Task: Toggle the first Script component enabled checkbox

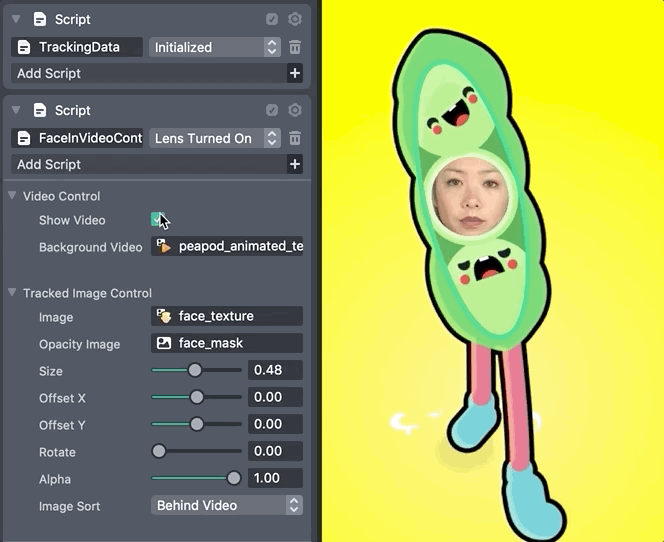Action: (x=272, y=19)
